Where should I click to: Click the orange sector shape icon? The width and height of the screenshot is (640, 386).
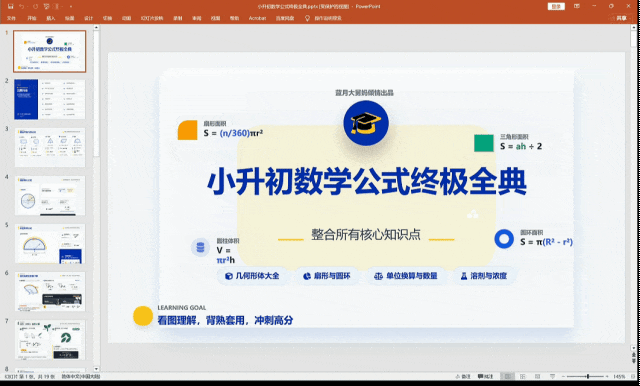coord(187,130)
